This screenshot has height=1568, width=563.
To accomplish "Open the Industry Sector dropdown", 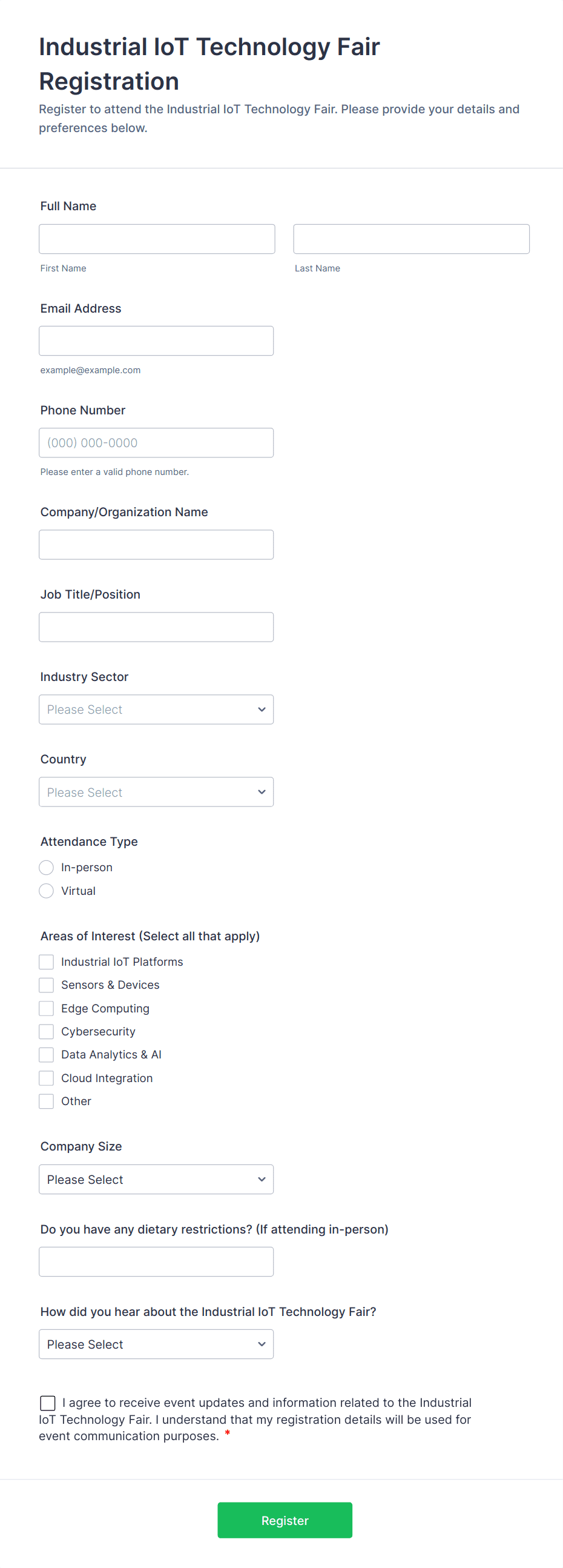I will click(x=156, y=709).
